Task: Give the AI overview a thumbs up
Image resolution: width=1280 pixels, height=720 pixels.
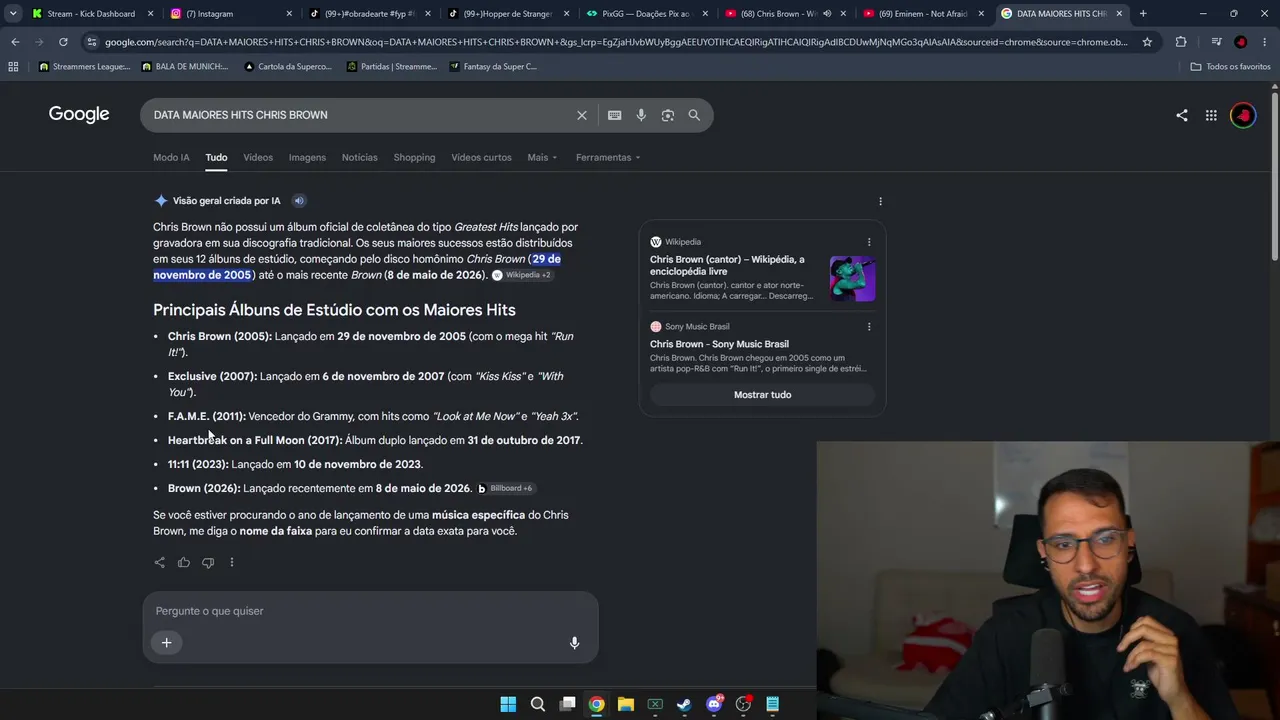Action: coord(184,562)
